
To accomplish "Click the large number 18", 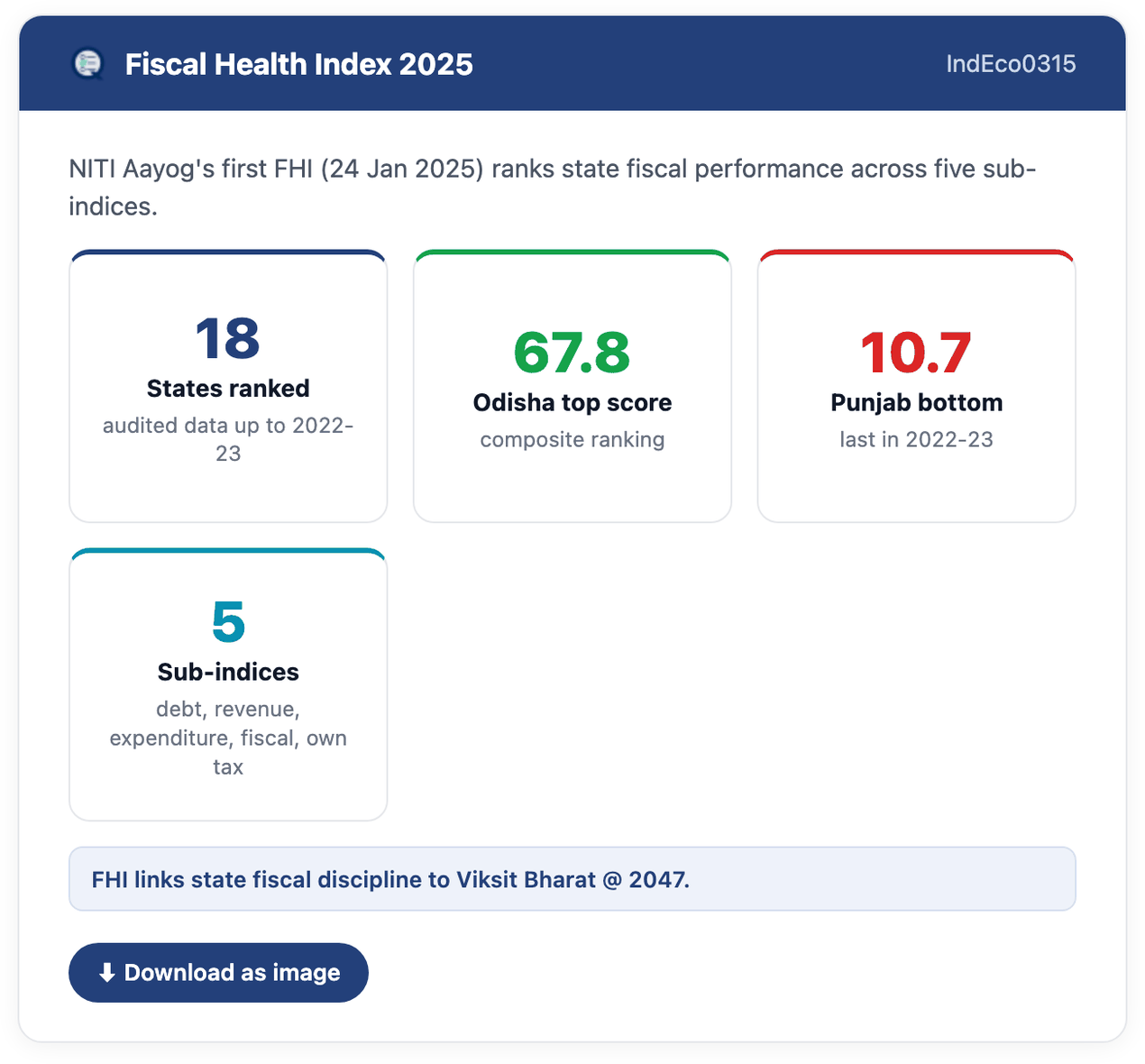I will point(228,339).
